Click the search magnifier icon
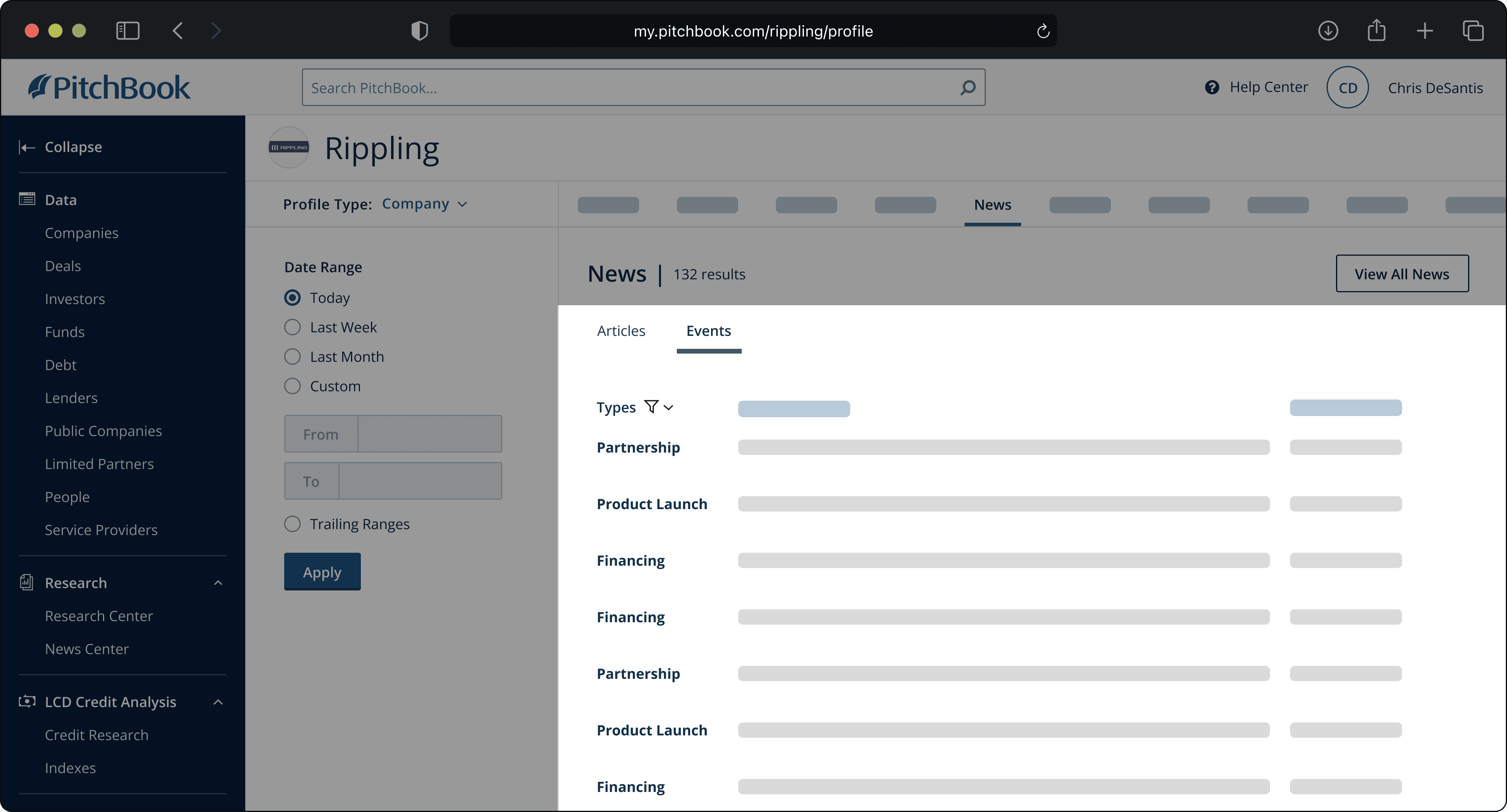Image resolution: width=1507 pixels, height=812 pixels. 968,88
